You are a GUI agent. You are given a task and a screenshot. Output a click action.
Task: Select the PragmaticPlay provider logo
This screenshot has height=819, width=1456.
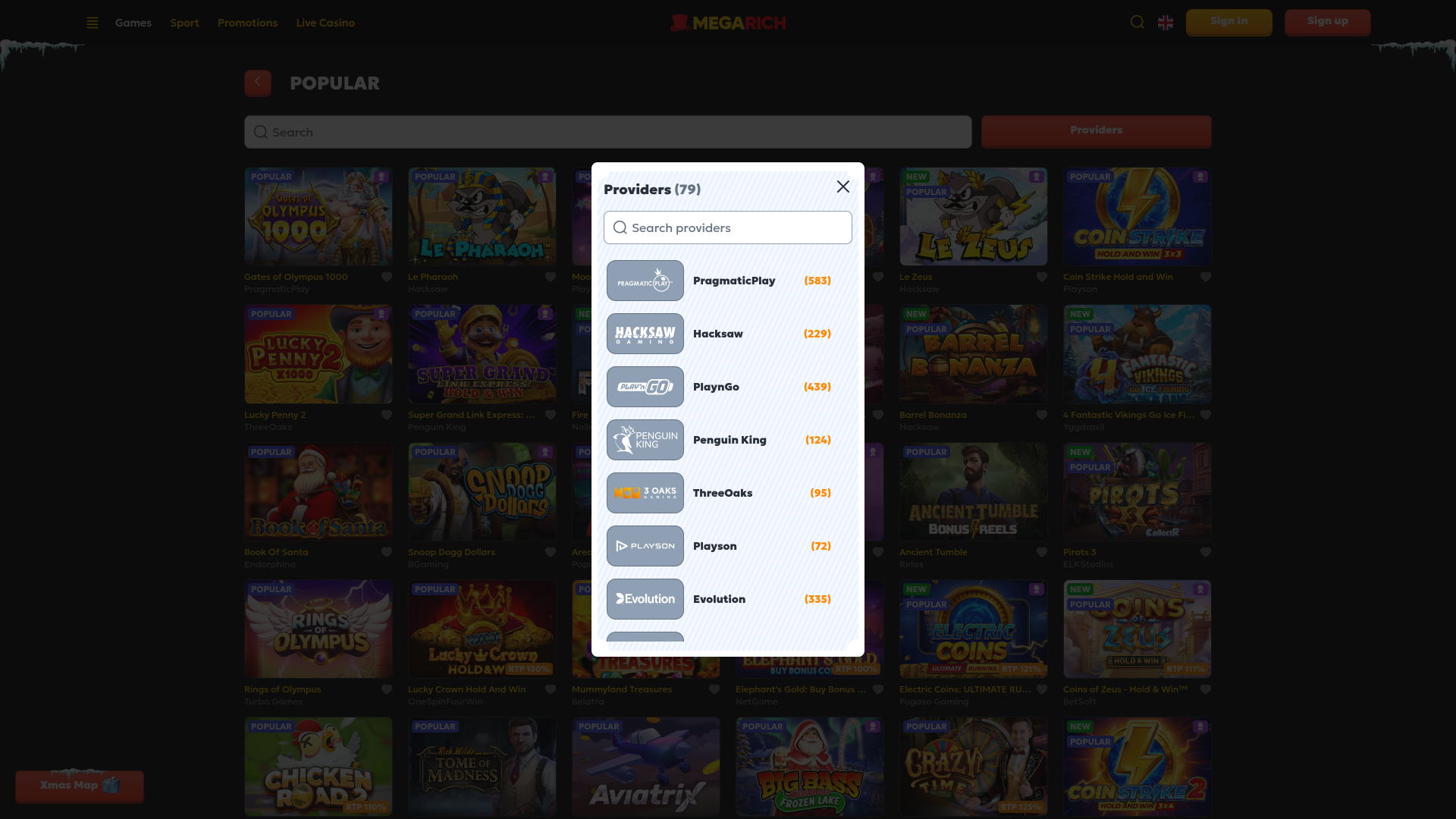(645, 280)
